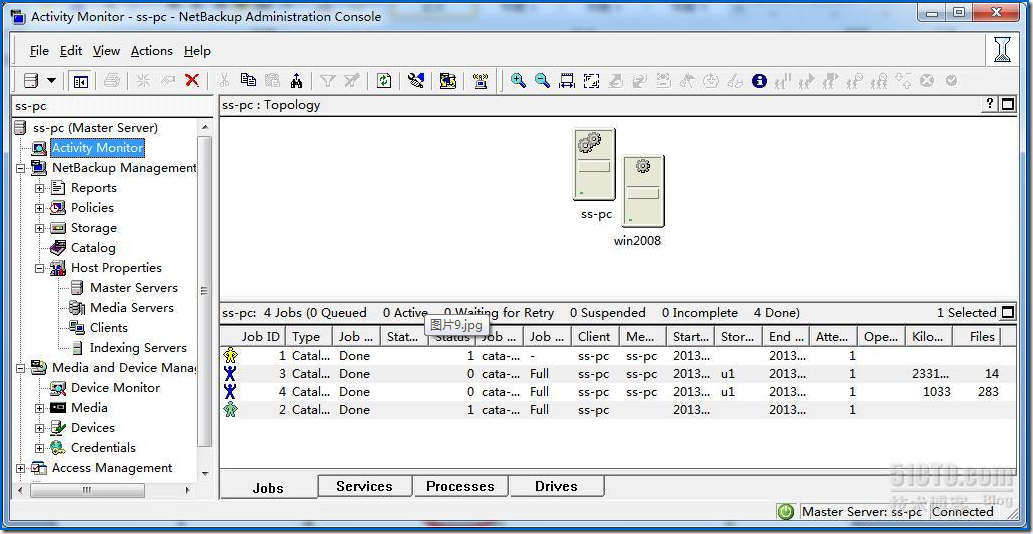This screenshot has width=1033, height=534.
Task: Click the printer icon in the toolbar
Action: pyautogui.click(x=112, y=81)
